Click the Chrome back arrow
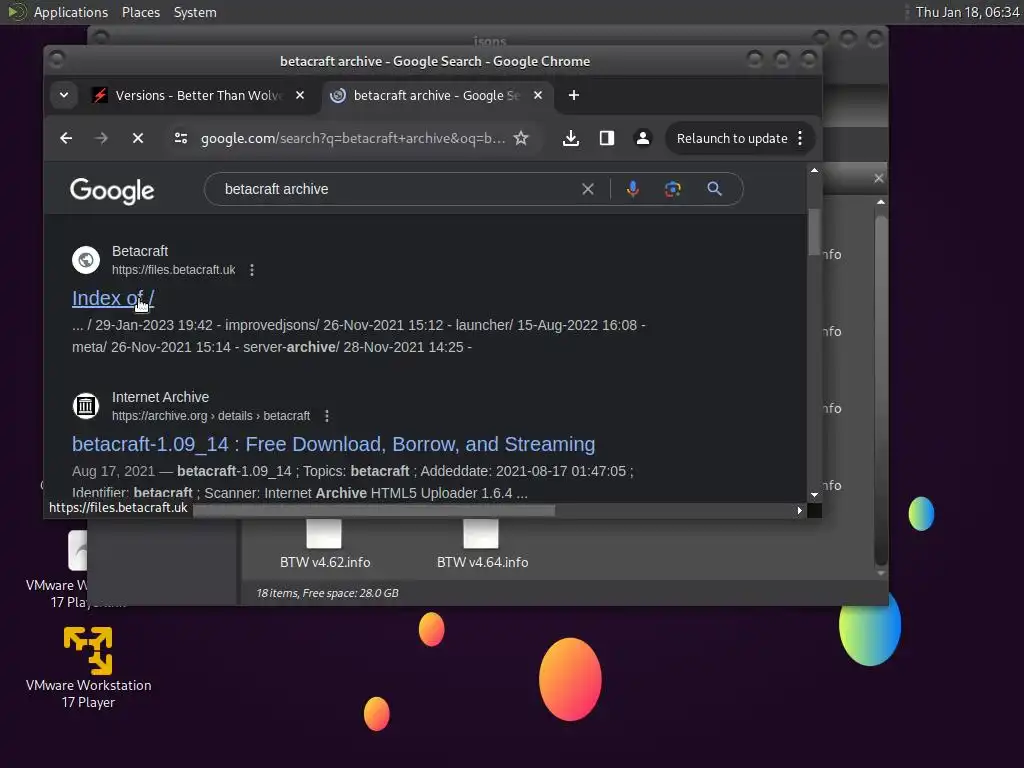This screenshot has width=1024, height=768. click(x=66, y=138)
